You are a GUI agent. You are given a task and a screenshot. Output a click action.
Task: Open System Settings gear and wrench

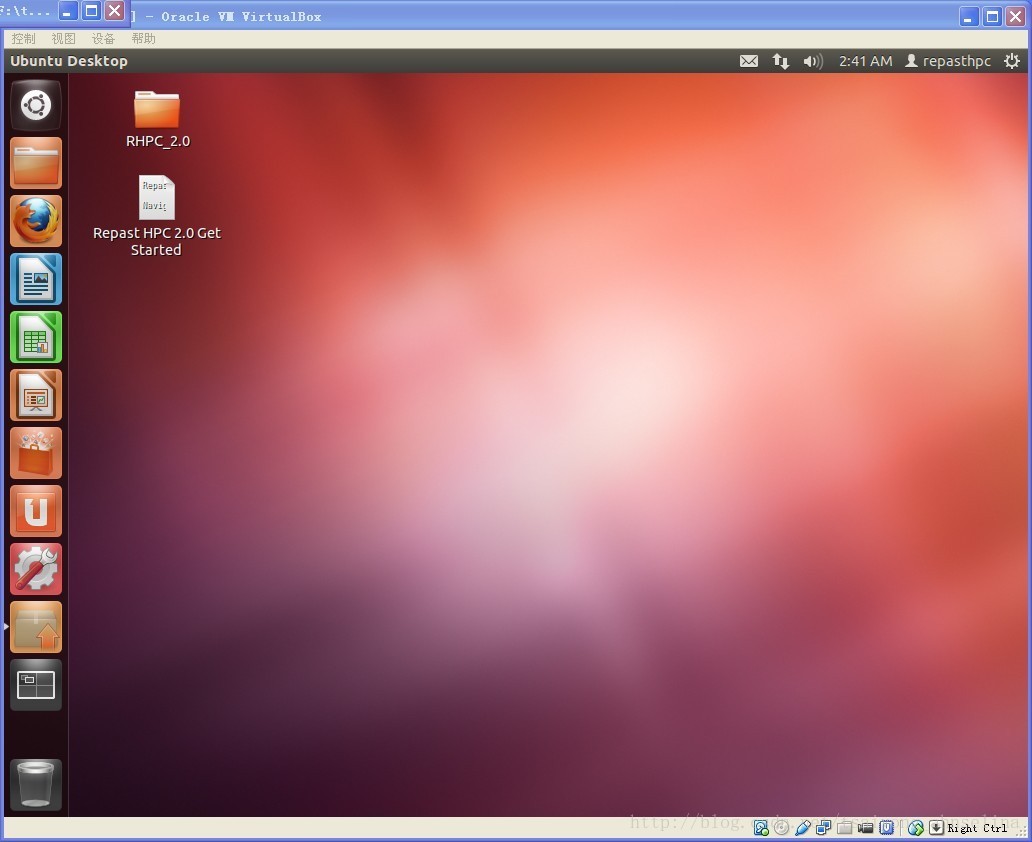[36, 569]
